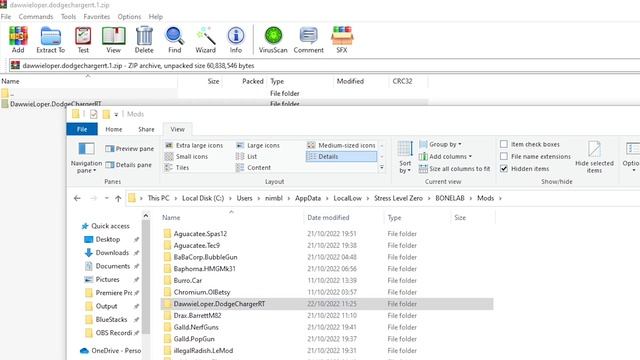This screenshot has height=360, width=640.
Task: Click the WinRAR Add toolbar icon
Action: click(18, 40)
